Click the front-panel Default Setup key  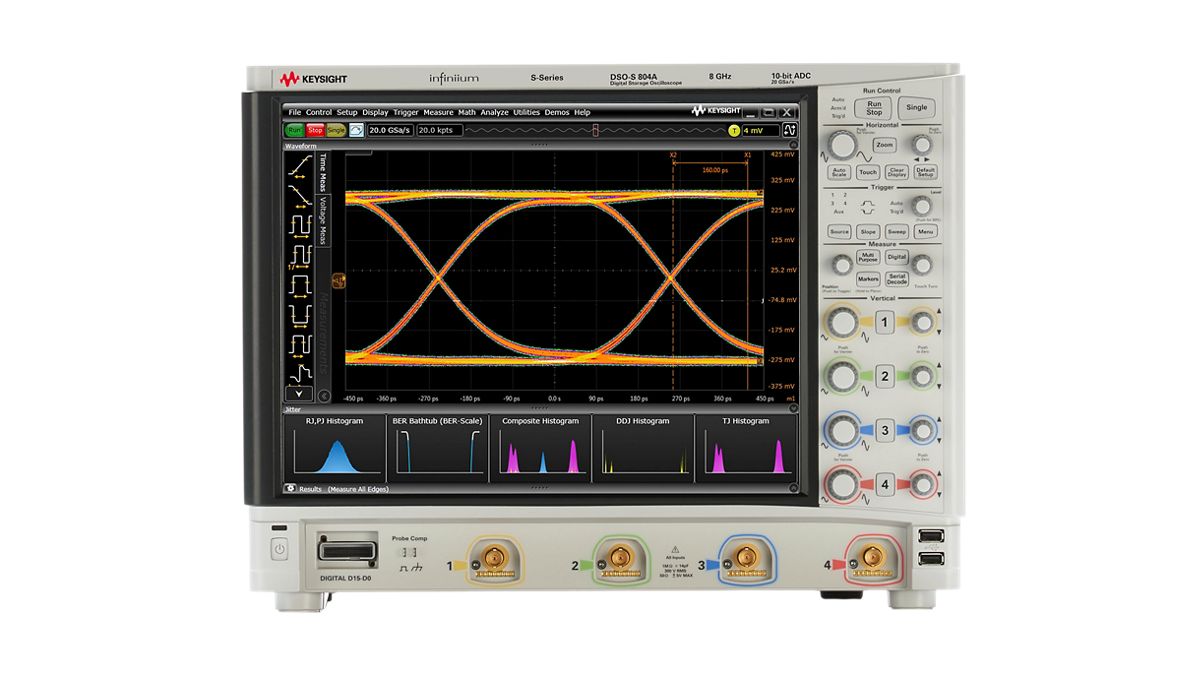(926, 172)
